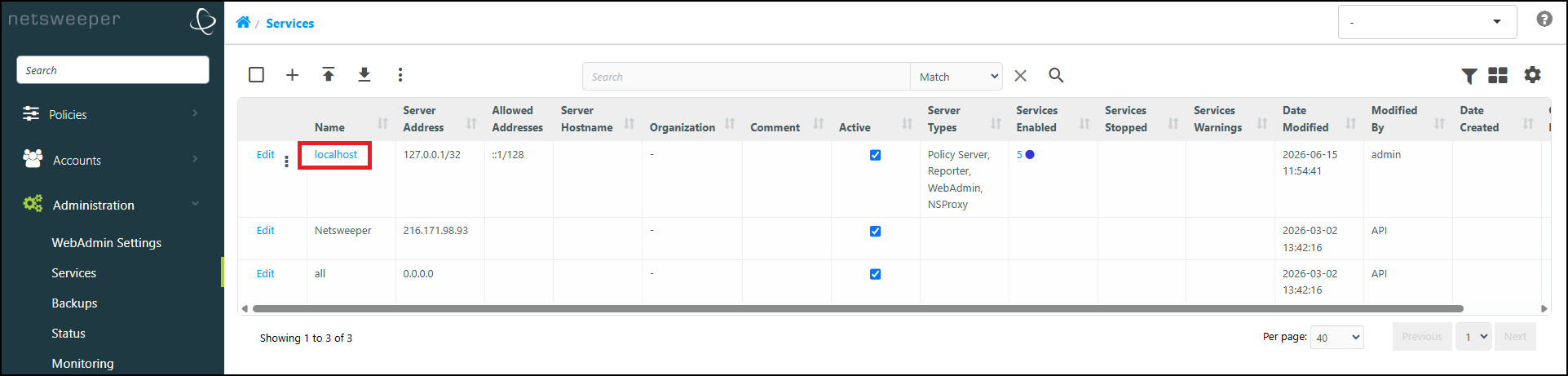Uncheck the Active checkbox for localhost
Screen dimensions: 1568x376
click(875, 155)
